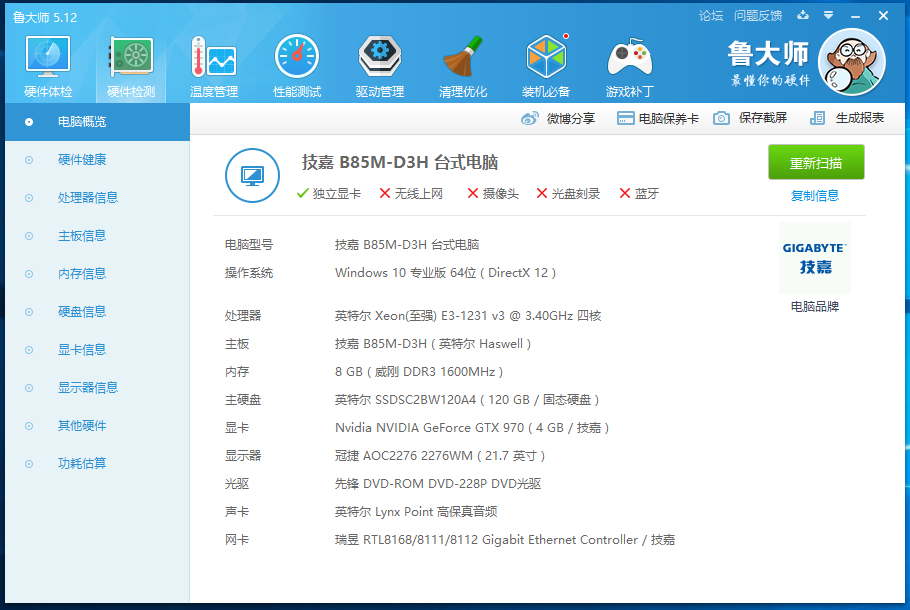Click the title 技嘉 B85M-D3H 台式电脑
The height and width of the screenshot is (610, 910).
click(400, 163)
